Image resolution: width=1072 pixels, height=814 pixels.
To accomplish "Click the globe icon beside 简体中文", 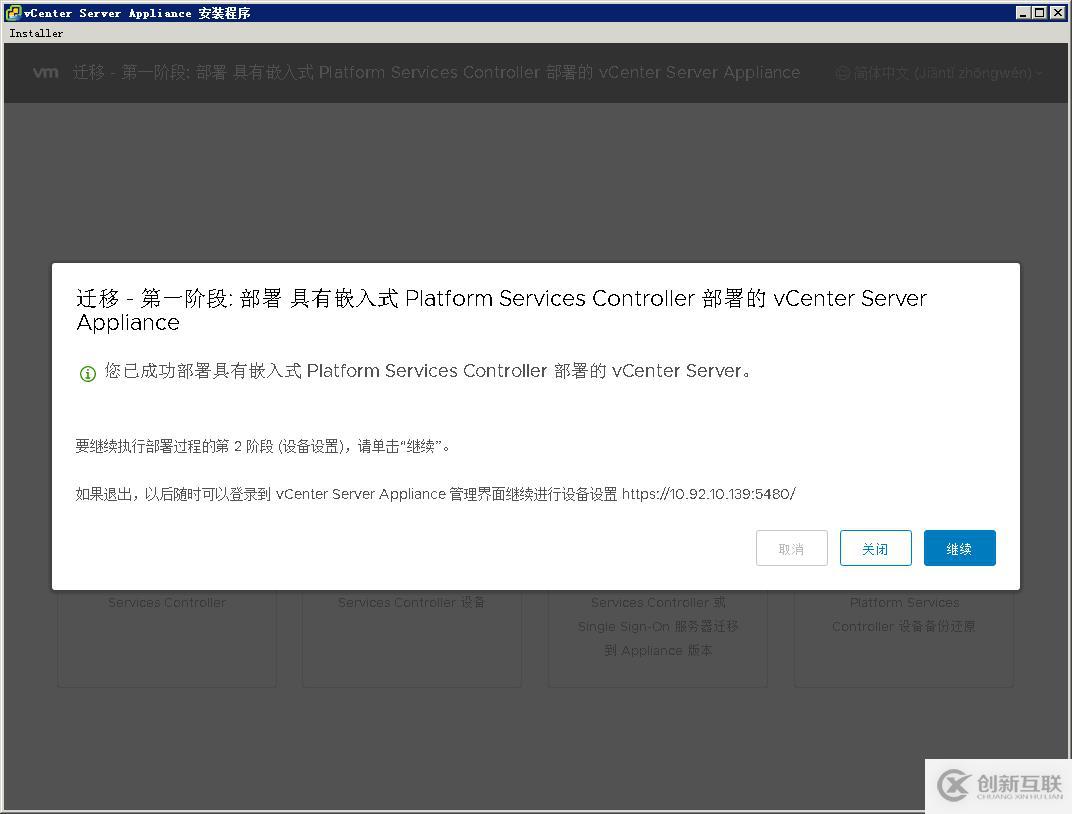I will coord(843,72).
